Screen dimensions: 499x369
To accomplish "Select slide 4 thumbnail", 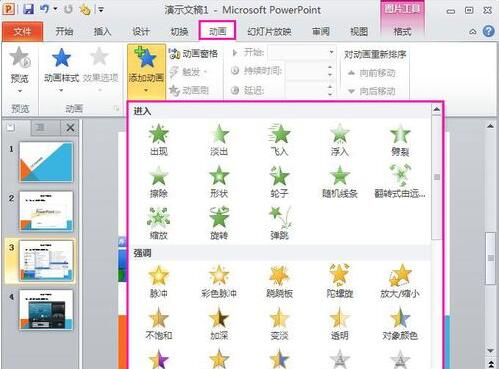I will click(46, 310).
